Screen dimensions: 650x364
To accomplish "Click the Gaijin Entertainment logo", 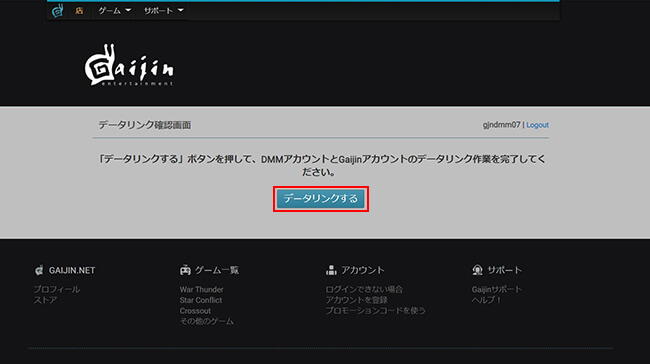I will (x=129, y=65).
